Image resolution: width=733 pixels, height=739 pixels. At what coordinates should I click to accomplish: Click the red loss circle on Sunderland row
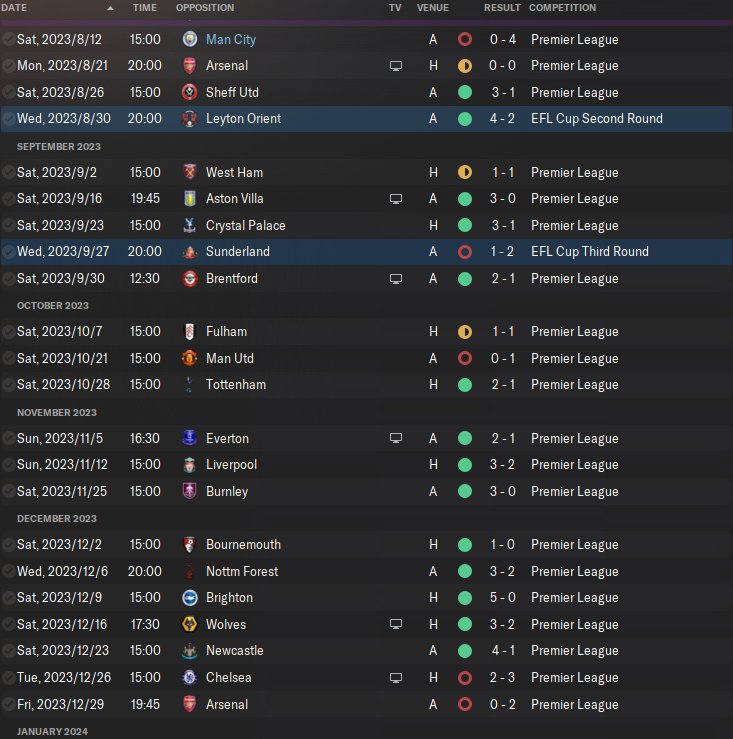465,252
